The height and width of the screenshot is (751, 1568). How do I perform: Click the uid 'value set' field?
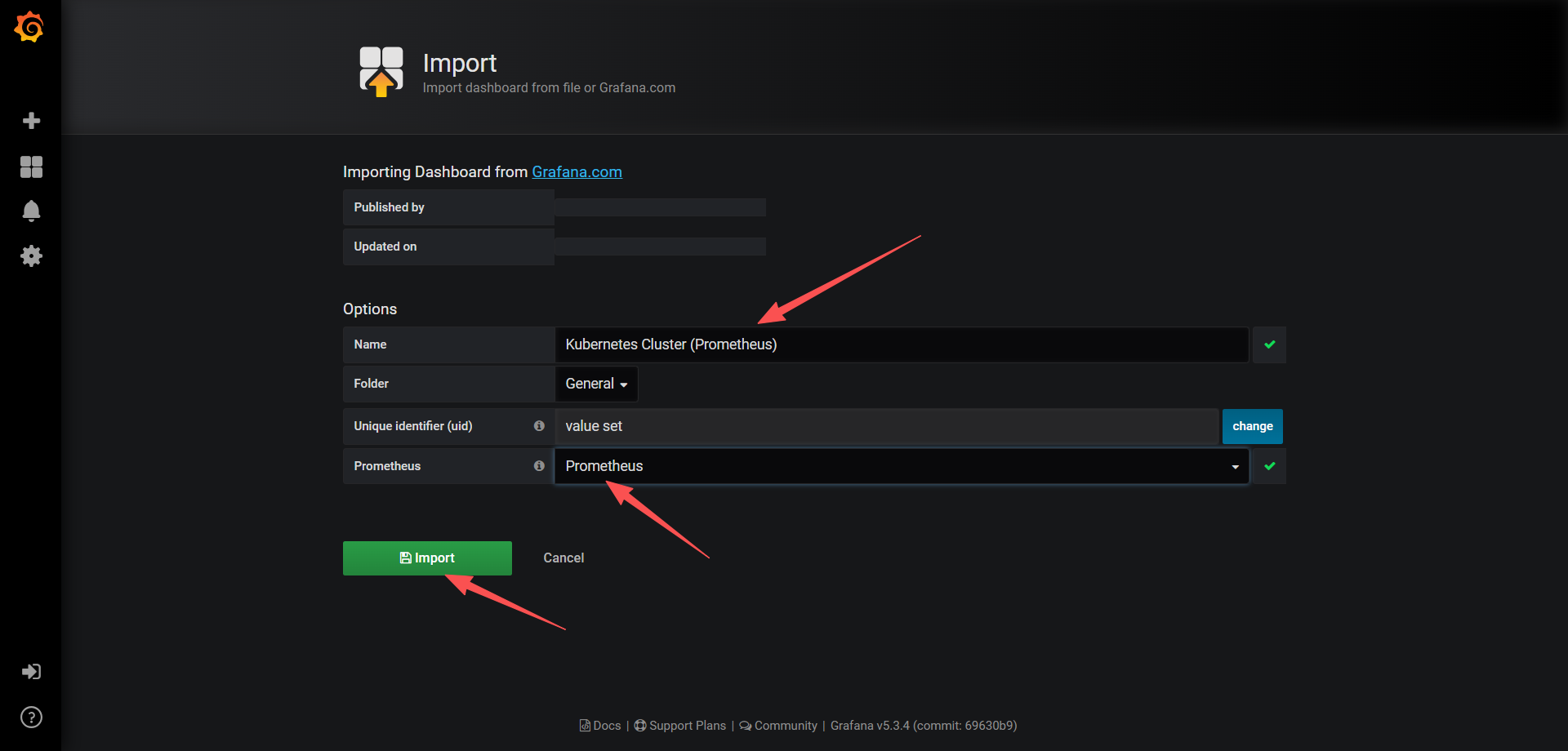[x=887, y=426]
